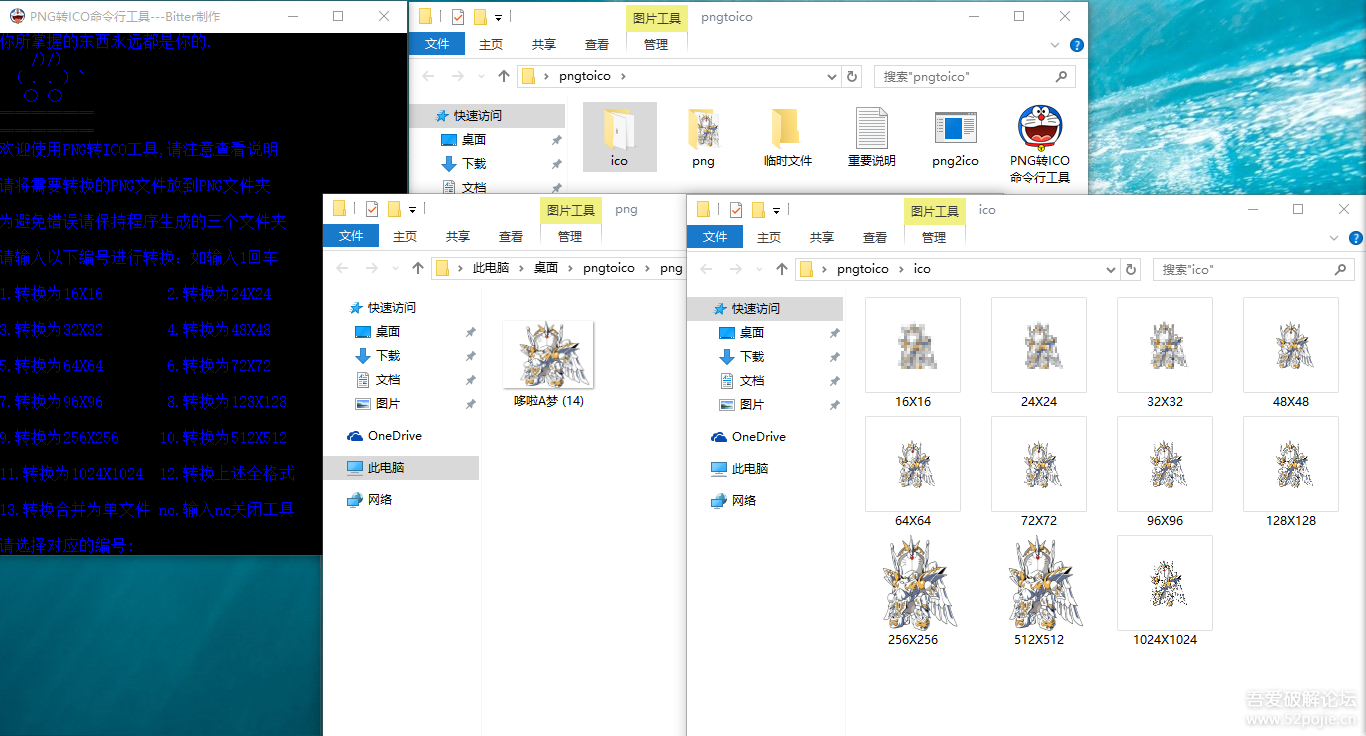This screenshot has width=1366, height=736.
Task: Select the png folder in the pngtoico window
Action: point(703,137)
